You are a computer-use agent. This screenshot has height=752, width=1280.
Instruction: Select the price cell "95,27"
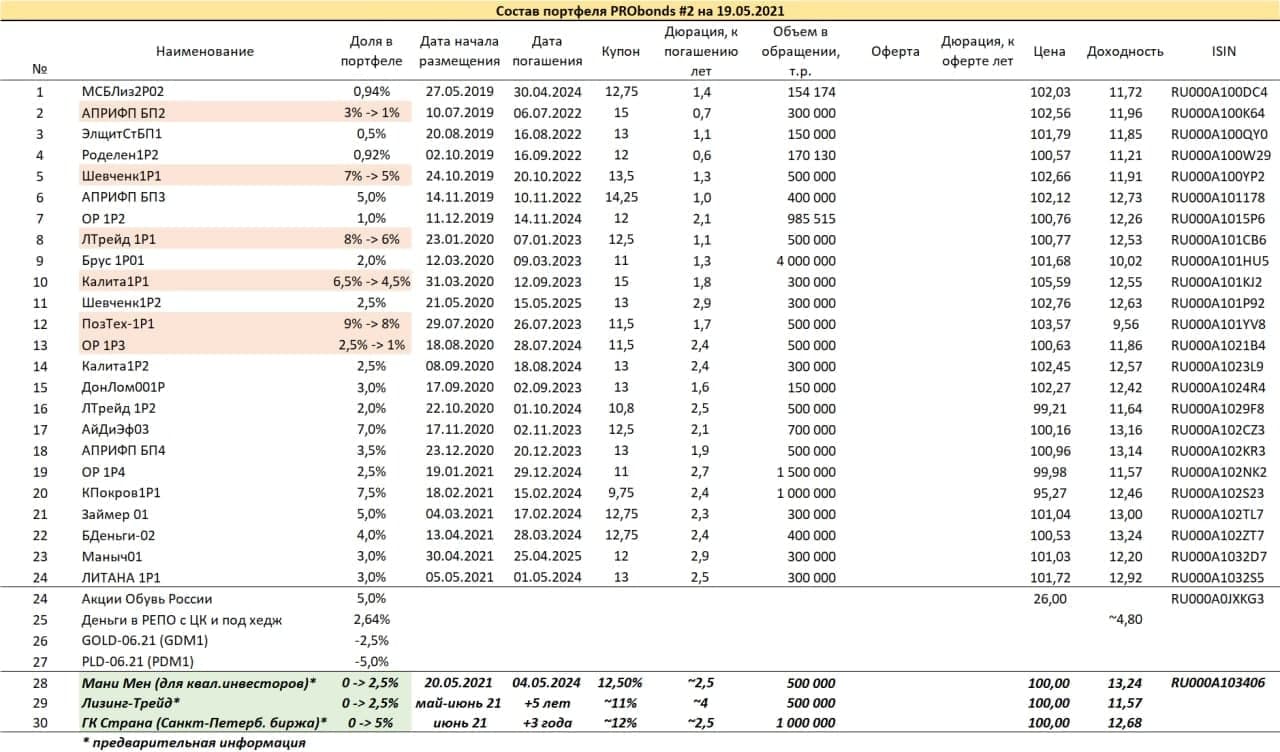[1049, 492]
